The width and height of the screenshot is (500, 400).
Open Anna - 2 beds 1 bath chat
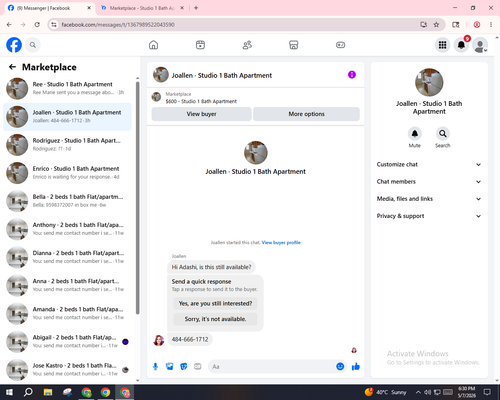pyautogui.click(x=67, y=285)
